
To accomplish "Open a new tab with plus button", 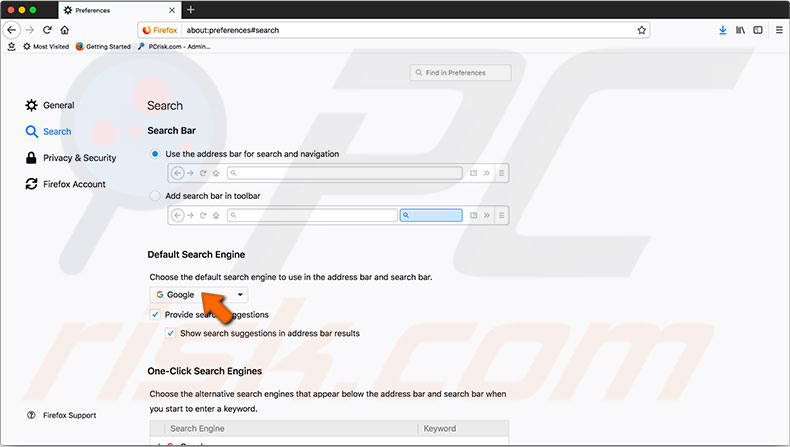I will (190, 10).
